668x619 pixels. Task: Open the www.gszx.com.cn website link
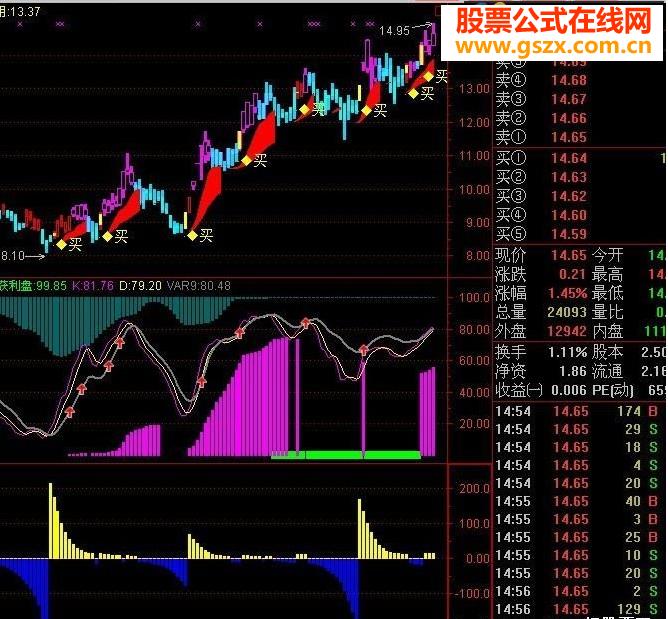click(554, 46)
